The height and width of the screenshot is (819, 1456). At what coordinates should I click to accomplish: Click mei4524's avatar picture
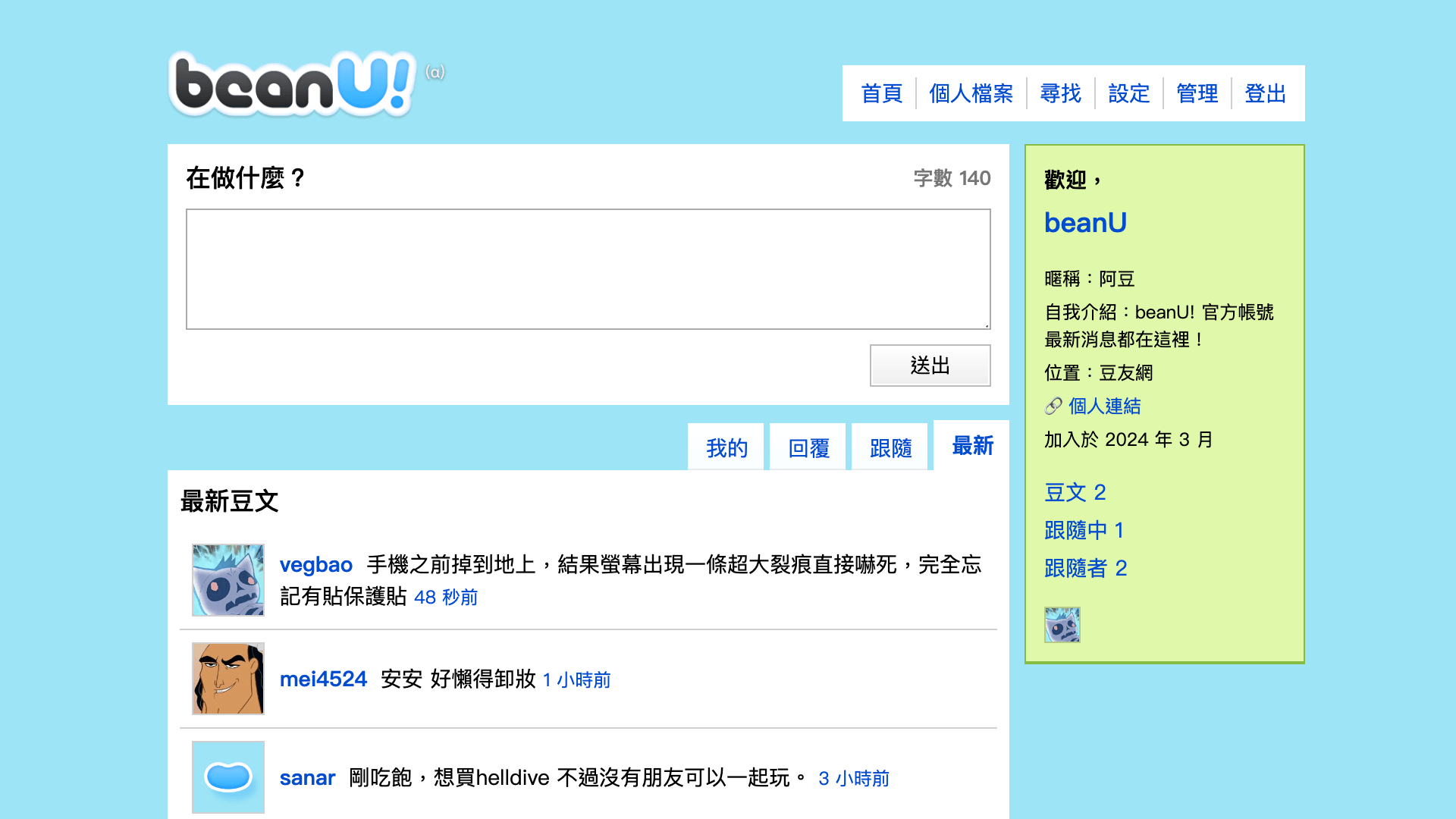tap(228, 679)
